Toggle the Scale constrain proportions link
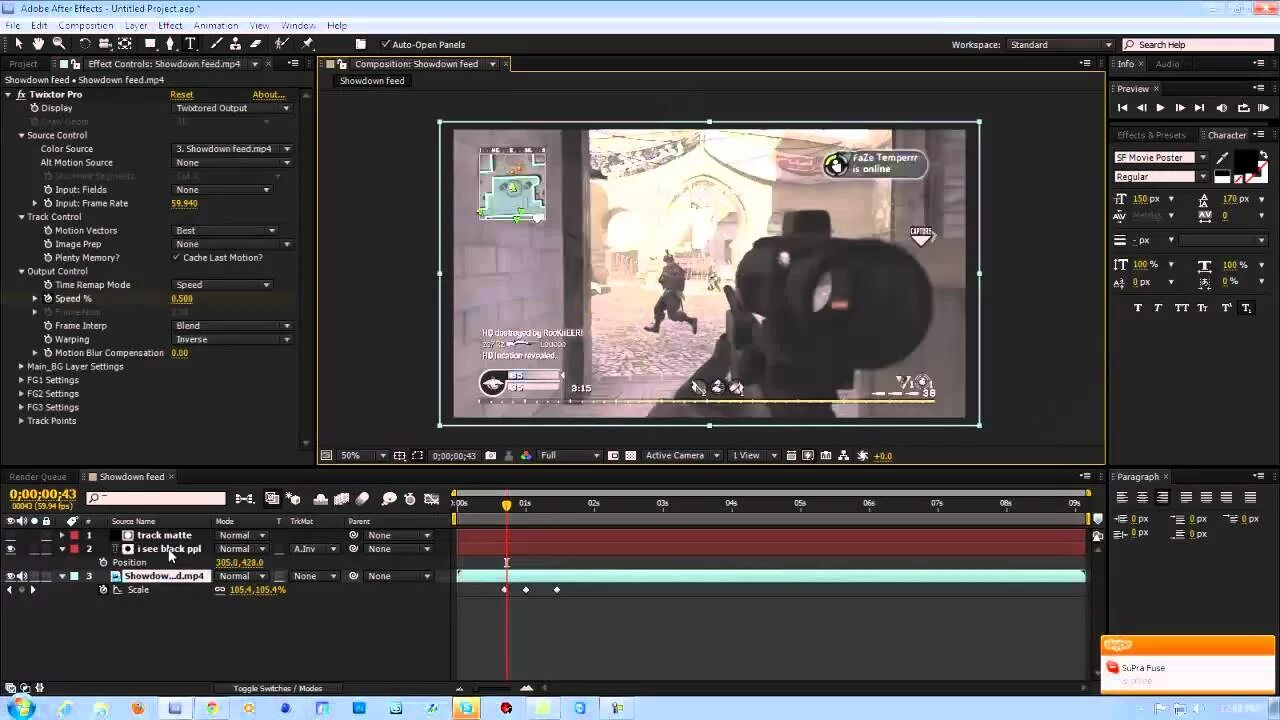This screenshot has height=720, width=1280. (220, 590)
